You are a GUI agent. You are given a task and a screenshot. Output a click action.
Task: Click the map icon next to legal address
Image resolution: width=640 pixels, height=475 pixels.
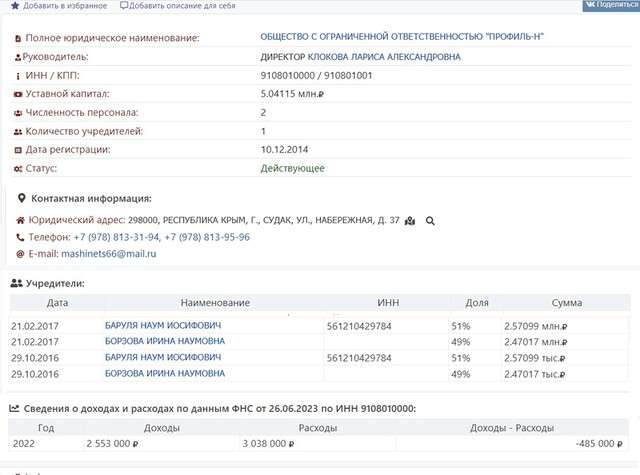pos(410,220)
